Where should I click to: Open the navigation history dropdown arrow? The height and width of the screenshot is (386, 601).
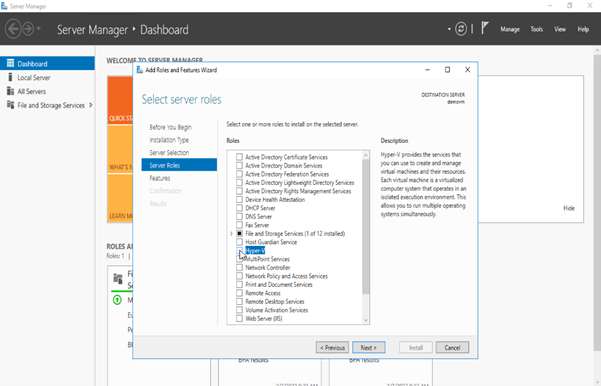tap(39, 29)
